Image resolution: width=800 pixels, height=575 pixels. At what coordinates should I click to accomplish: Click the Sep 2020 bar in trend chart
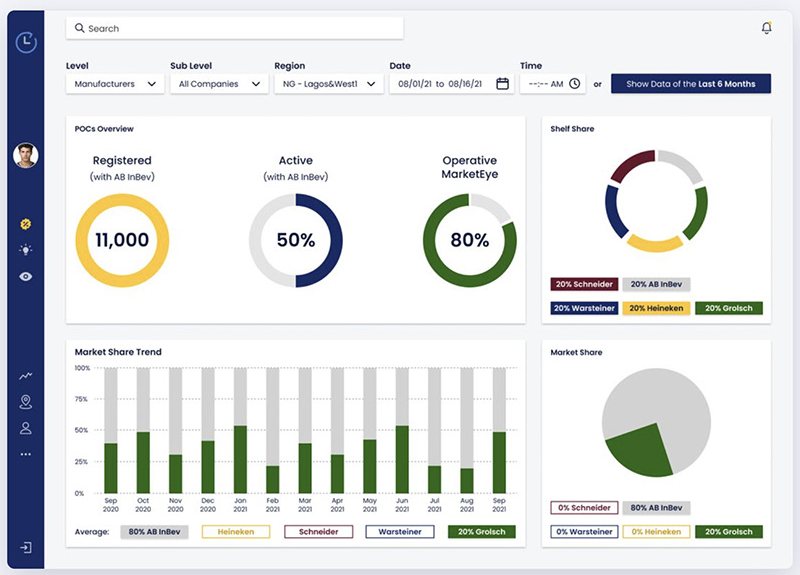111,430
